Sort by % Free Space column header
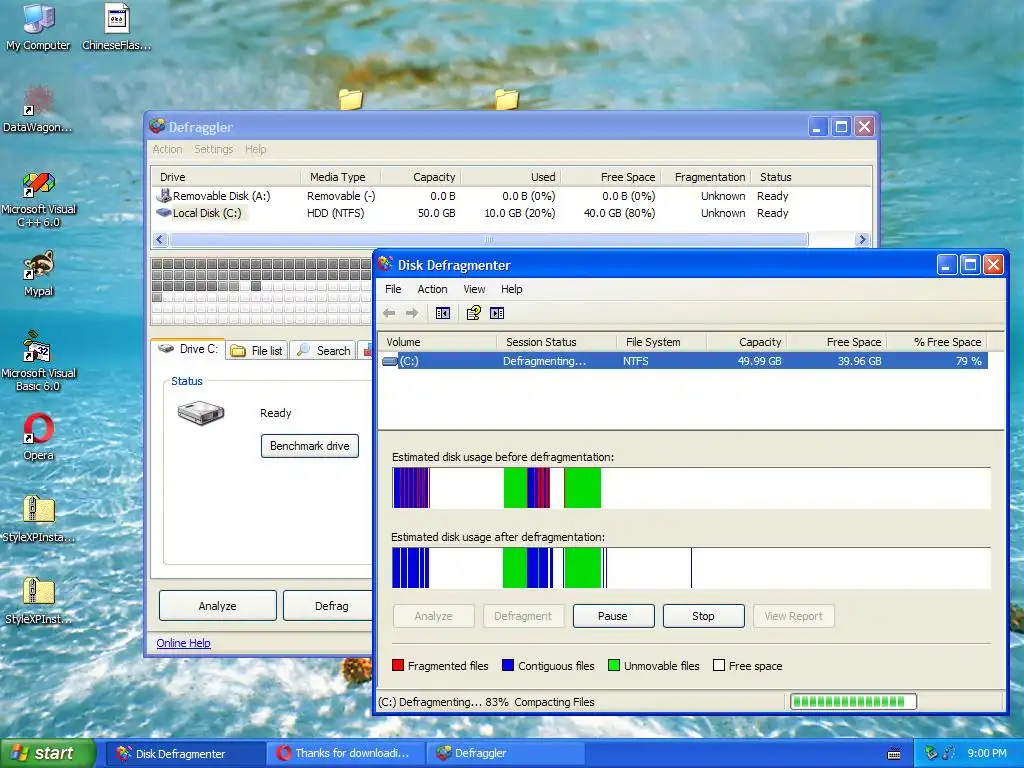The width and height of the screenshot is (1024, 768). pos(936,342)
